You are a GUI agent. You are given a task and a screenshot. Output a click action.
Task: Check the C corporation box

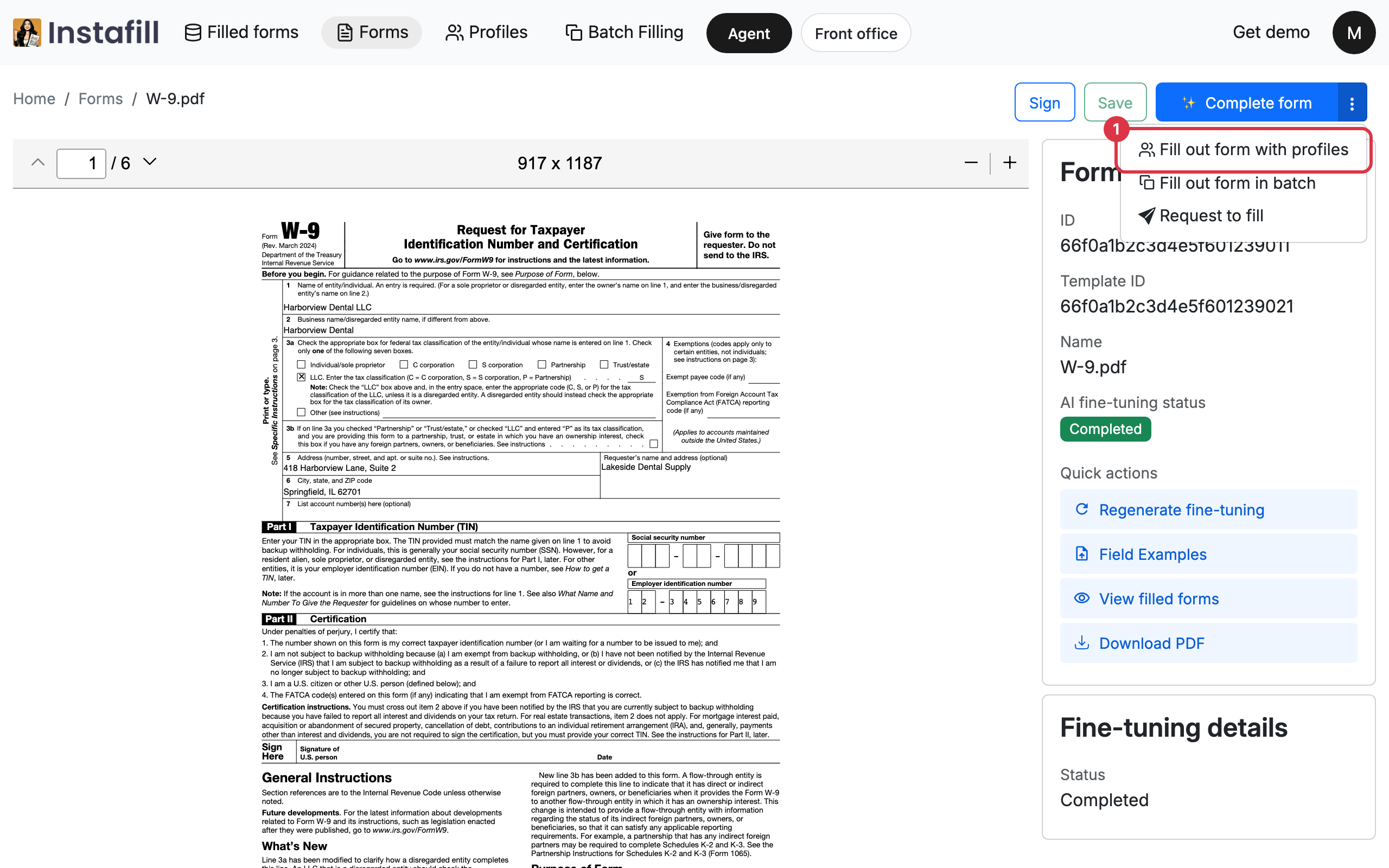pos(404,365)
